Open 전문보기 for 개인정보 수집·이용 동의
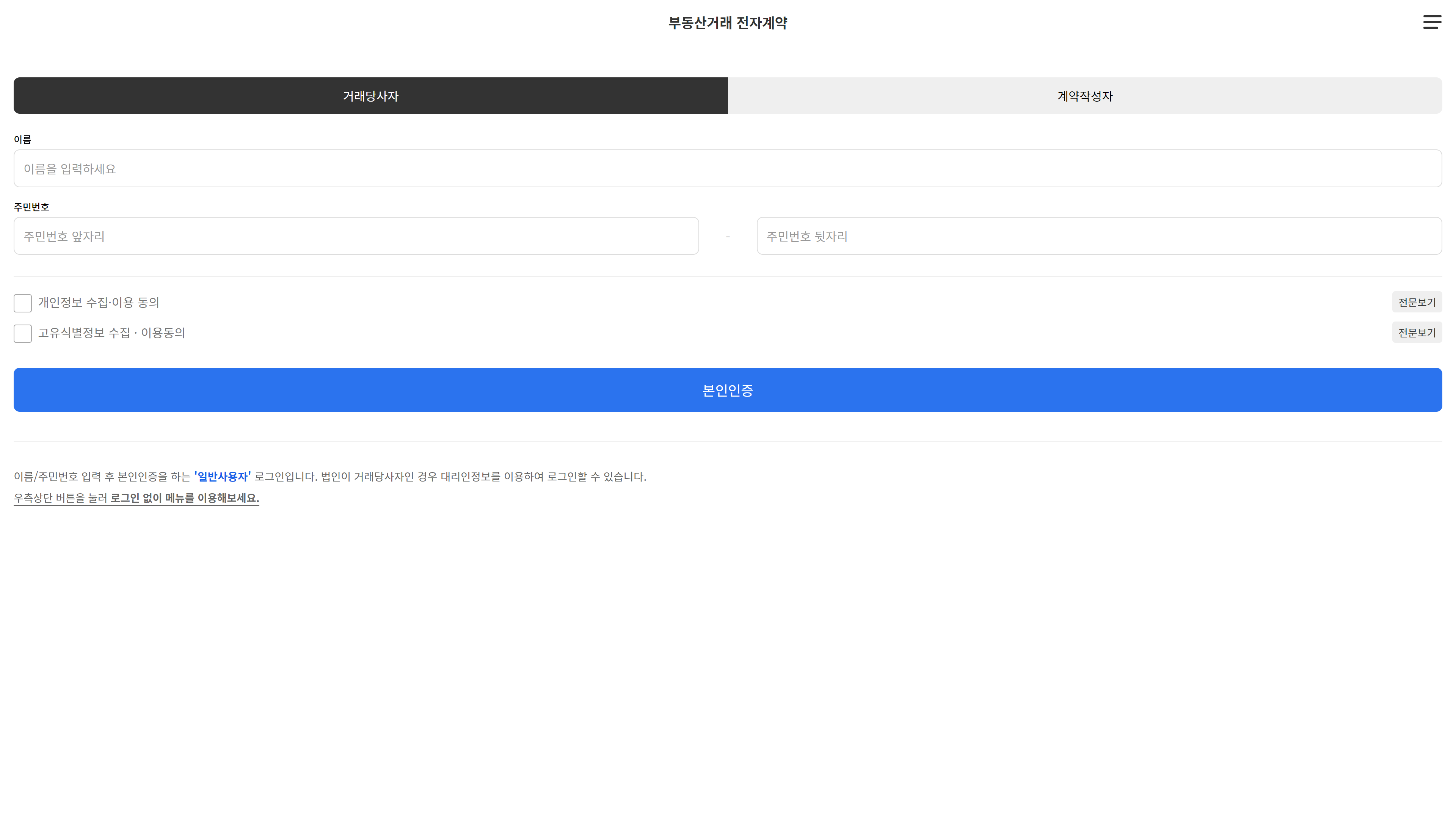The width and height of the screenshot is (1456, 819). pyautogui.click(x=1417, y=303)
